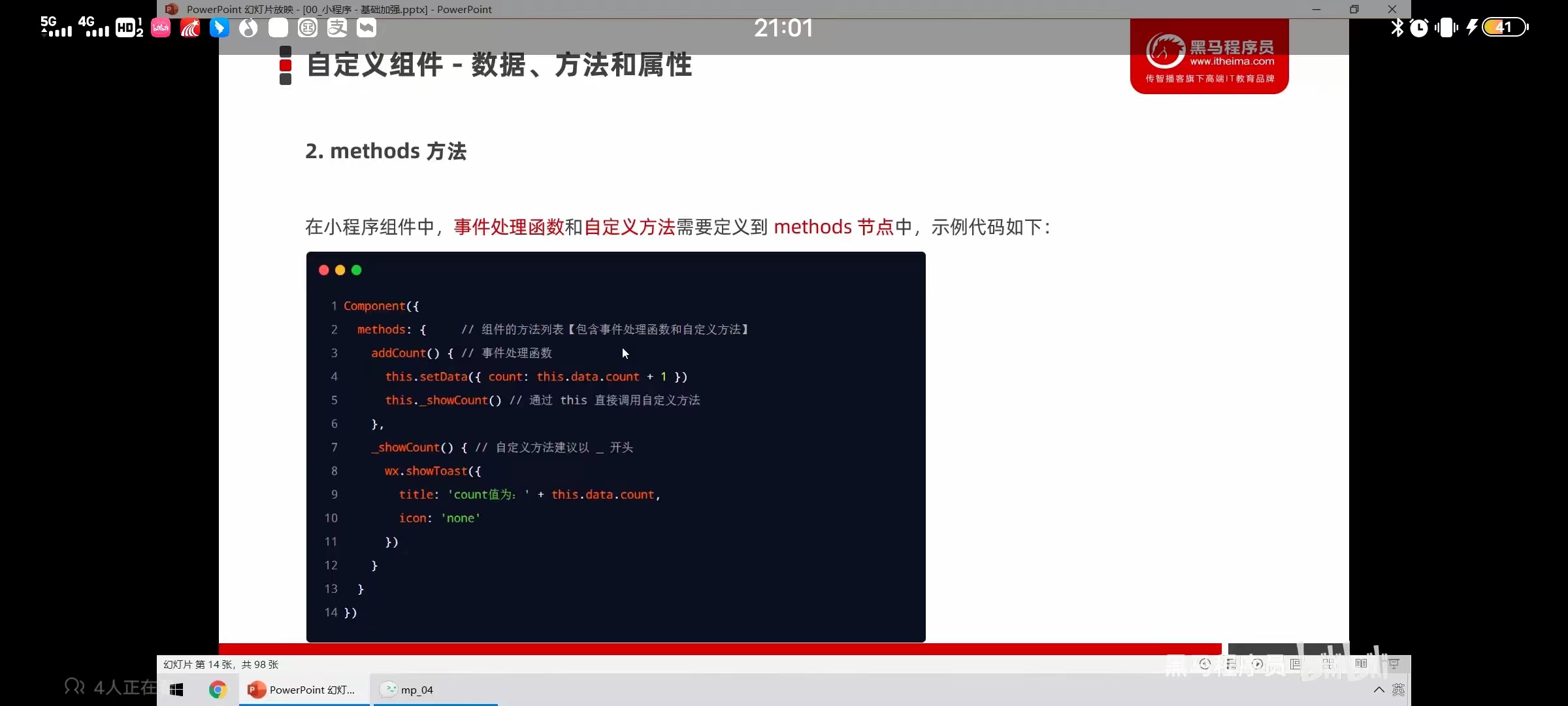Viewport: 1568px width, 706px height.
Task: Expand hidden system tray icons chevron
Action: coord(1379,690)
